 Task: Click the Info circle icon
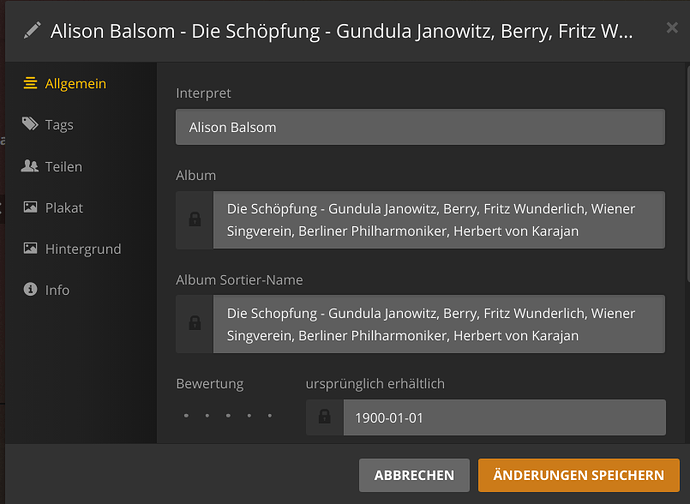30,290
